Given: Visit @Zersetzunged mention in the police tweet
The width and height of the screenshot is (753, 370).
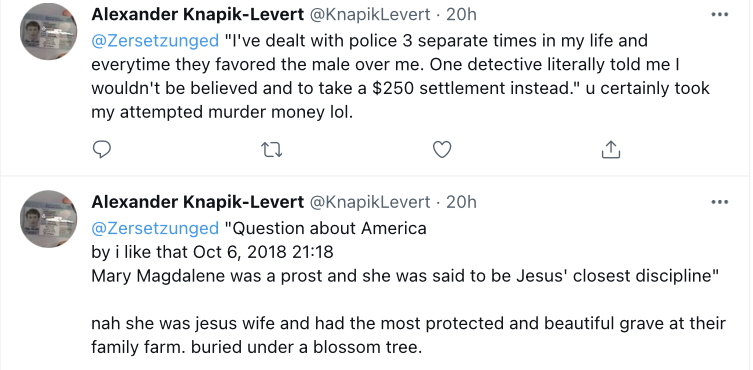Looking at the screenshot, I should point(155,40).
